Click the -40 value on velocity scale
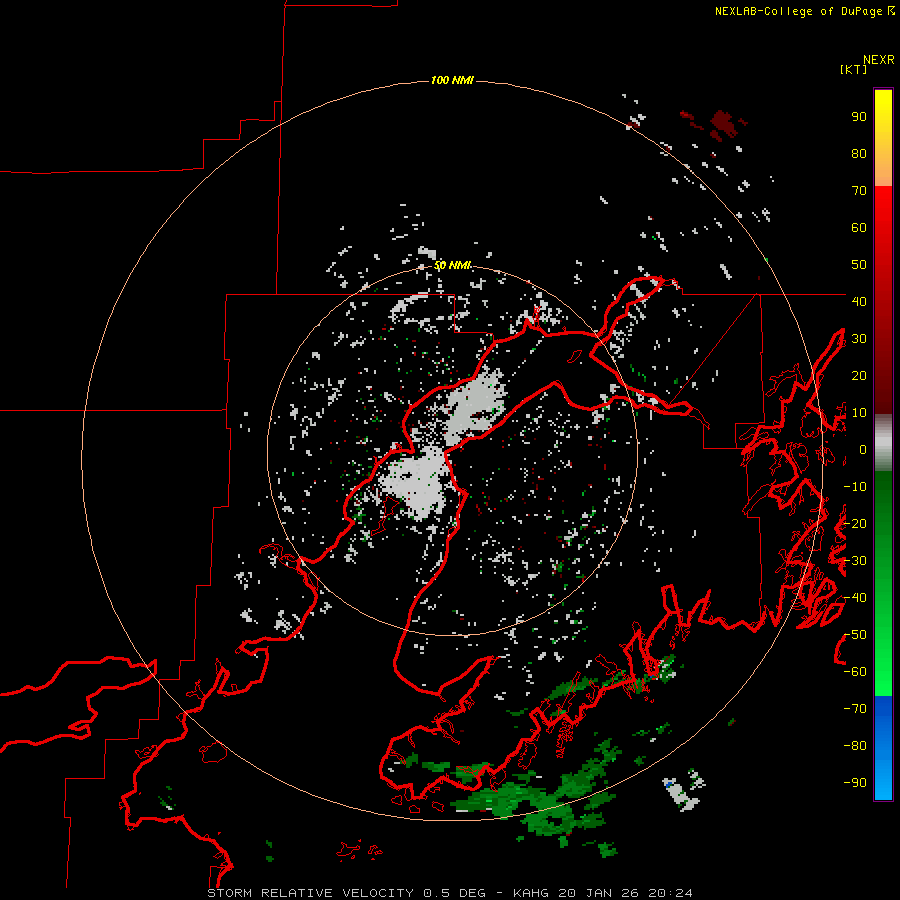This screenshot has height=900, width=900. [x=855, y=598]
